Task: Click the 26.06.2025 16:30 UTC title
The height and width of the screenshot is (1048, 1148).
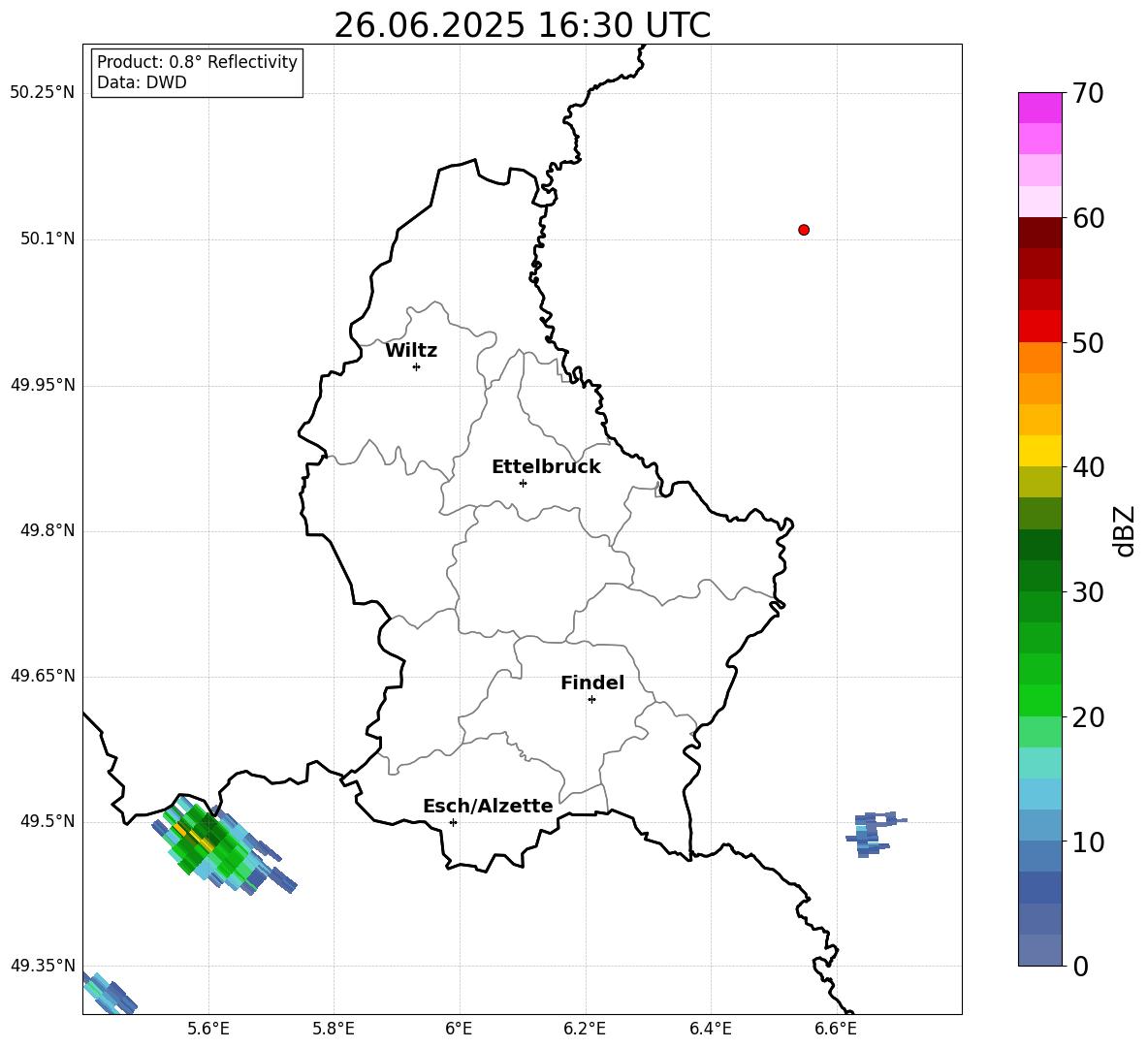Action: pos(522,25)
